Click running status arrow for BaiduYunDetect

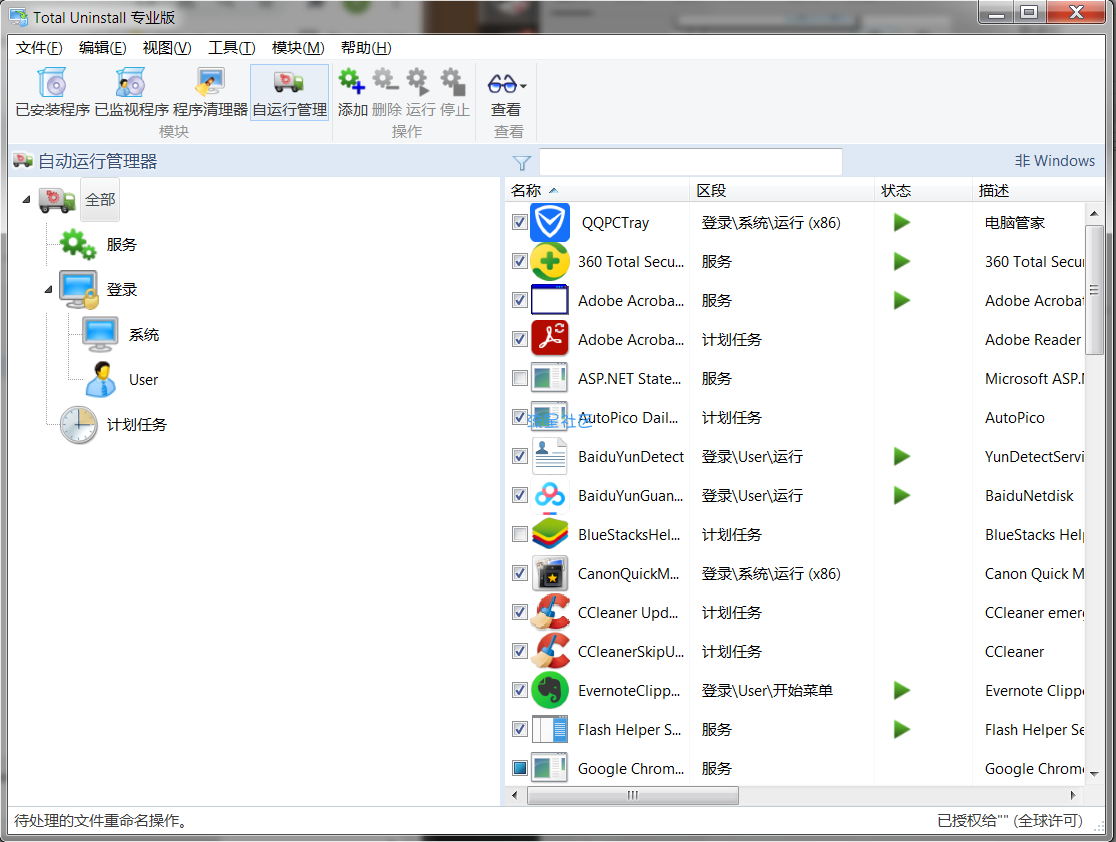(x=902, y=456)
